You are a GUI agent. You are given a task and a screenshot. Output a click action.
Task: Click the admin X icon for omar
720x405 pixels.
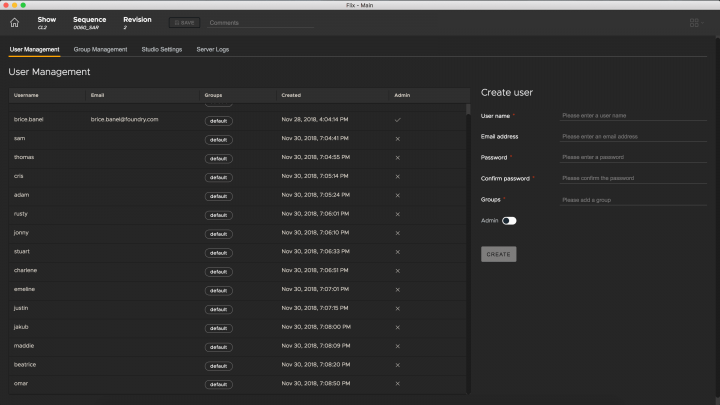coord(398,383)
